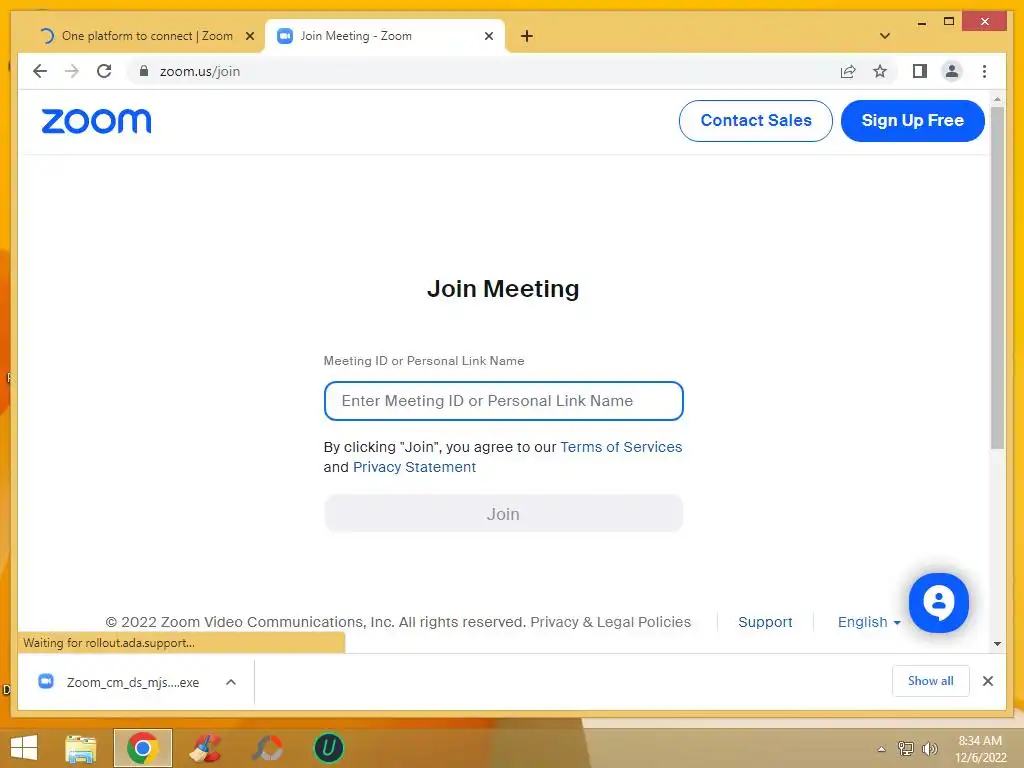Open Windows Start menu
The image size is (1024, 768).
(24, 748)
